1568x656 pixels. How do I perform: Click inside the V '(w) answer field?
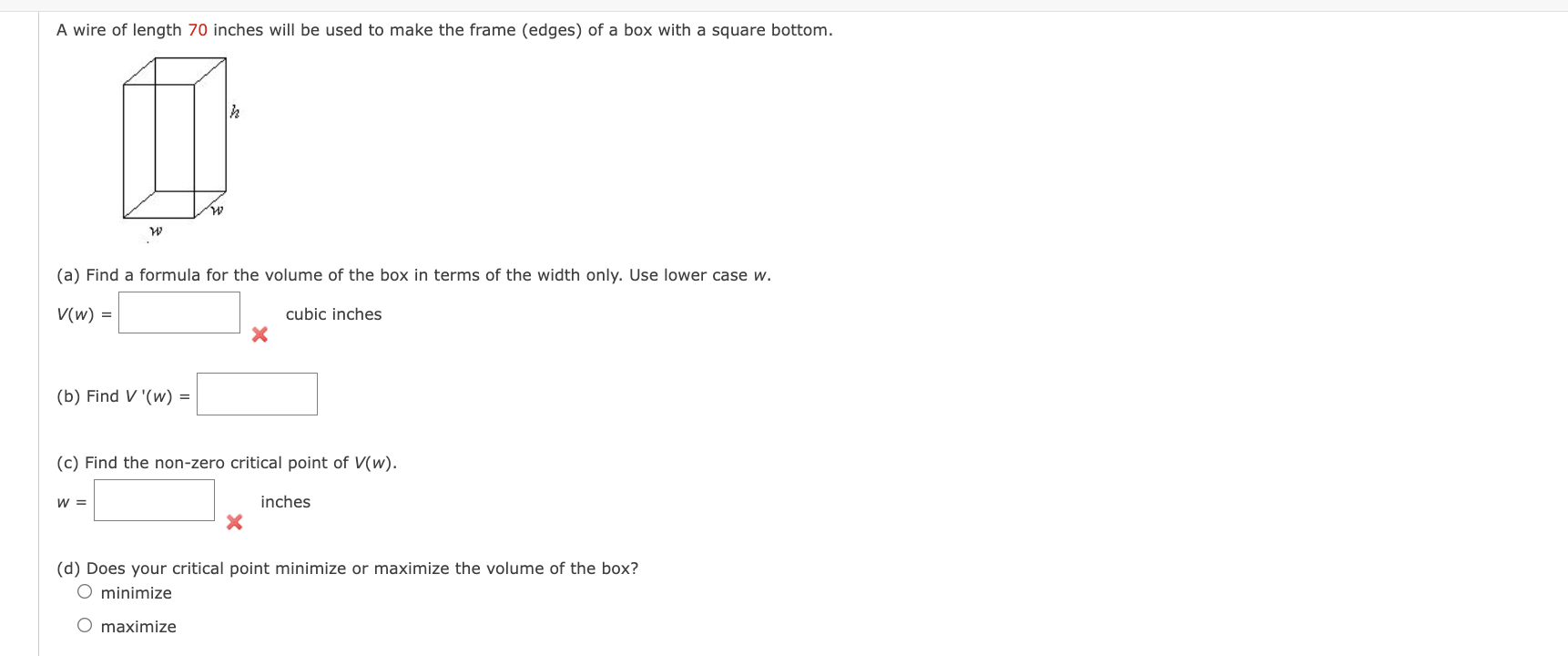point(257,394)
